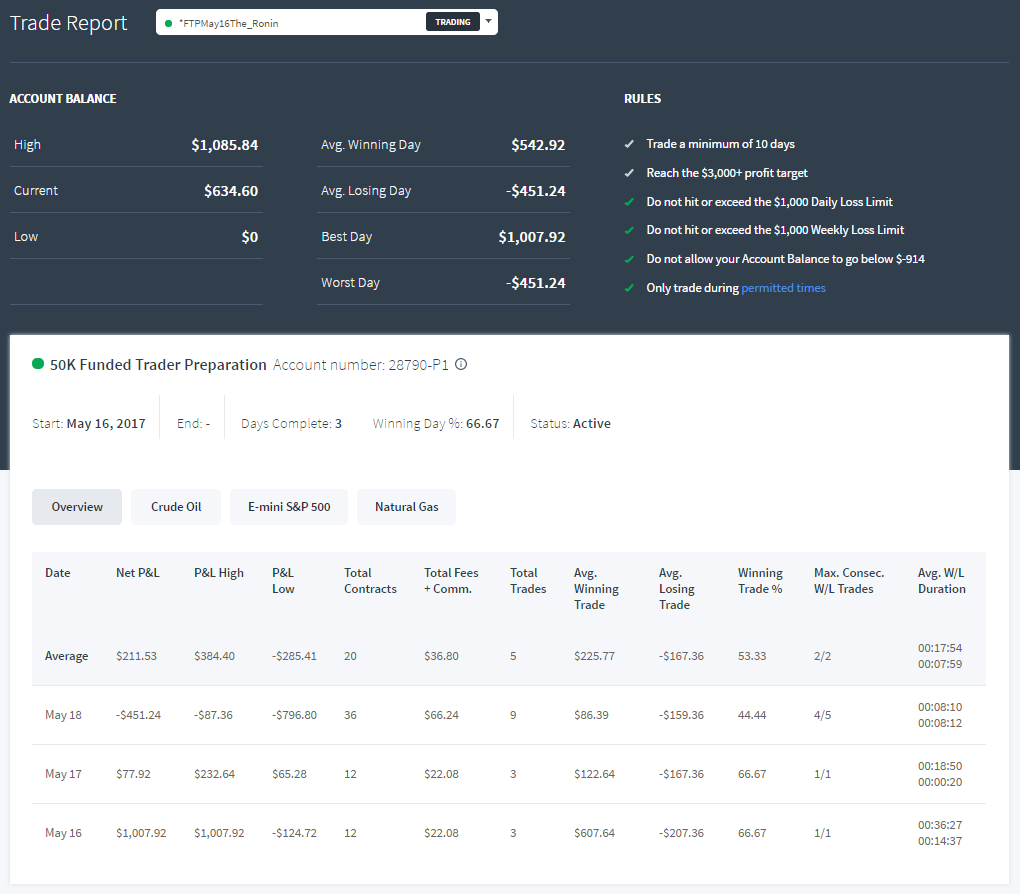Select the May 18 row in table
The width and height of the screenshot is (1020, 894).
(x=509, y=715)
